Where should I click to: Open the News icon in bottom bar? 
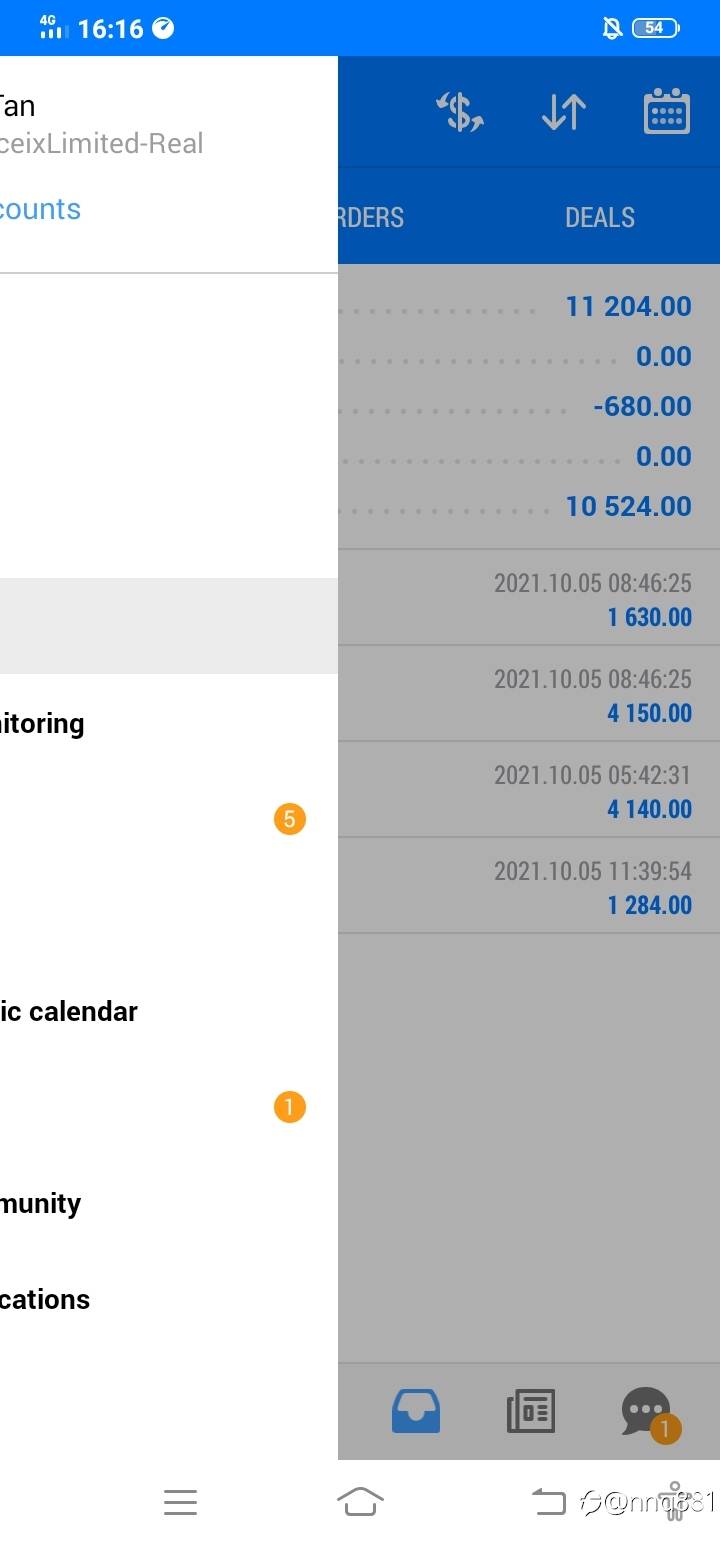[530, 1411]
